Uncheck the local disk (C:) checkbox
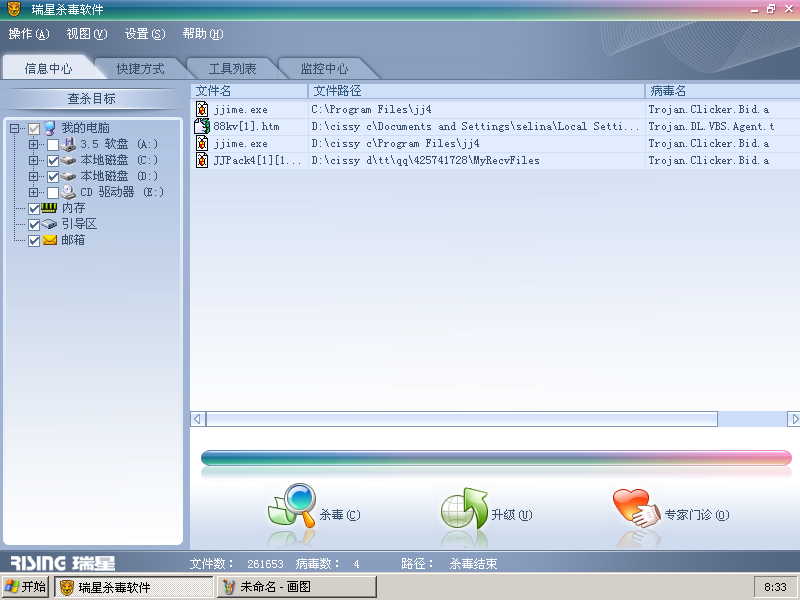Viewport: 800px width, 600px height. point(53,161)
